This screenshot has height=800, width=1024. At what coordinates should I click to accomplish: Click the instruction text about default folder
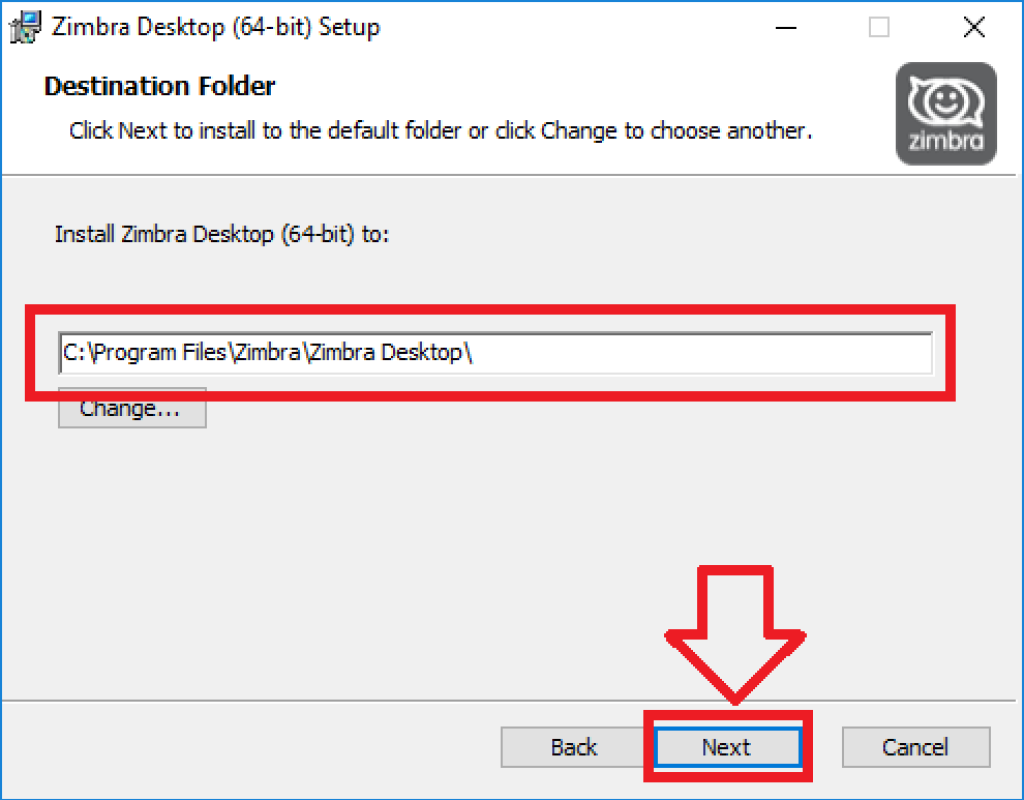pos(441,131)
